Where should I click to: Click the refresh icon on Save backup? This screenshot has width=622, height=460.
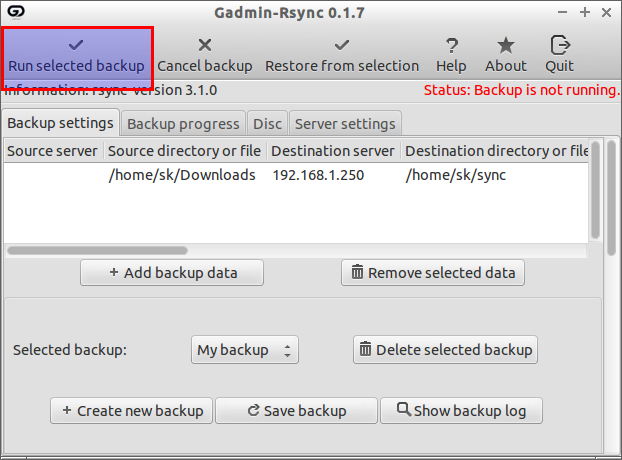[x=253, y=410]
